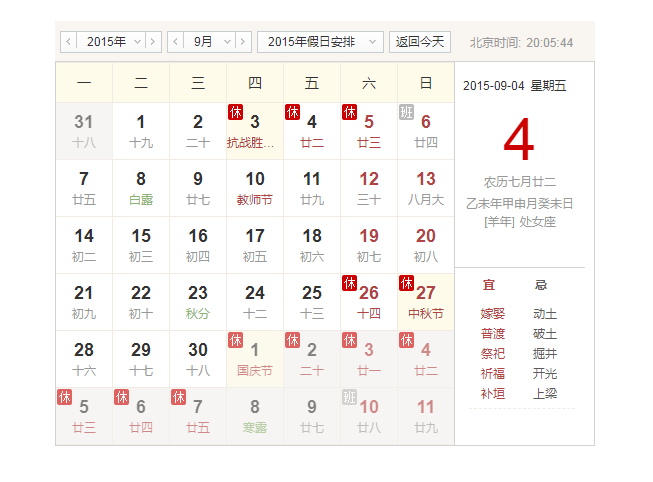Click 北京时间 clock display
The height and width of the screenshot is (482, 653).
521,42
